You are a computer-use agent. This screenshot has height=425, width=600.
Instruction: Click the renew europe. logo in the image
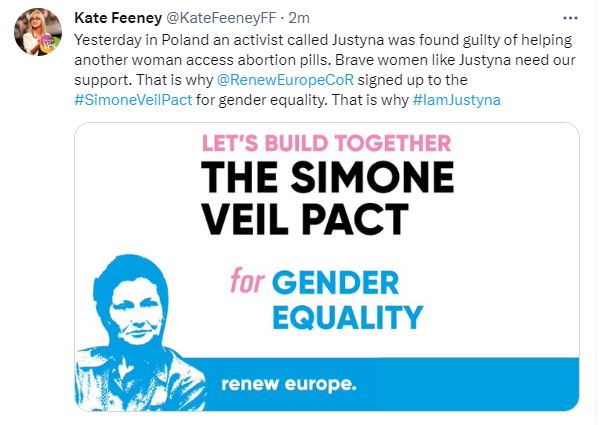[288, 383]
